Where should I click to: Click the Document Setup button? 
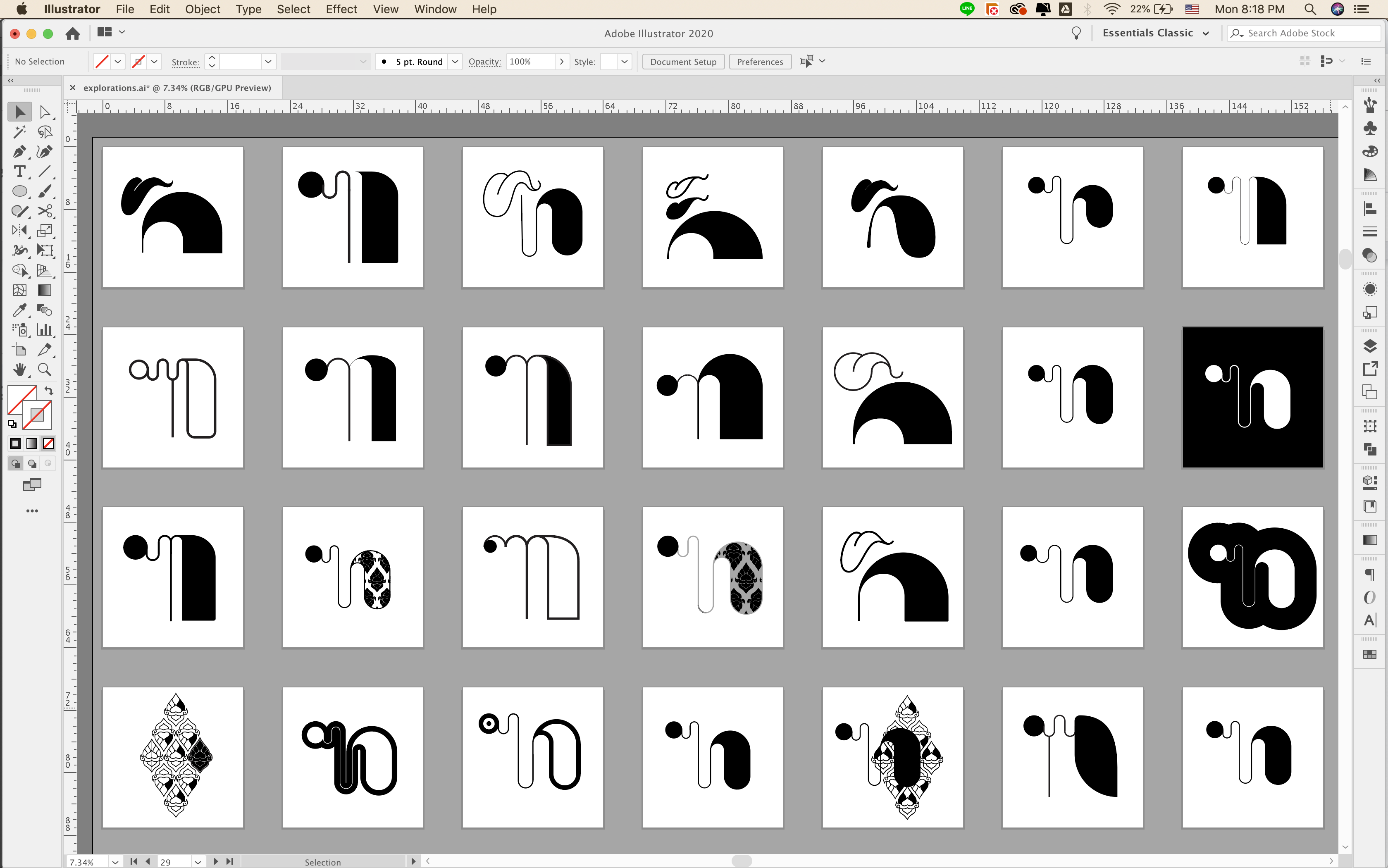[x=682, y=62]
